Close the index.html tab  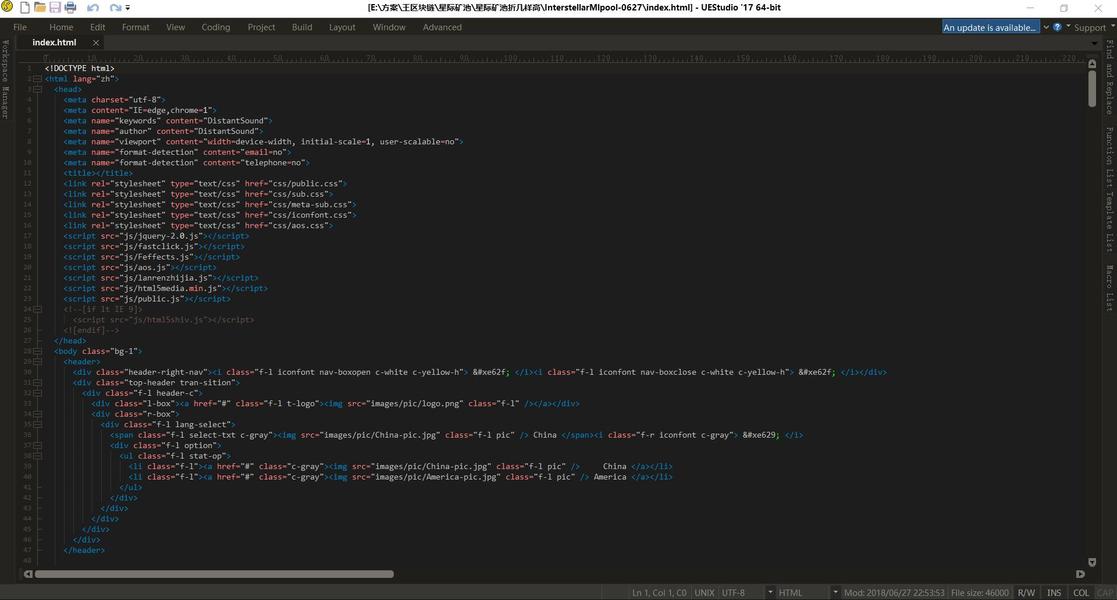click(x=95, y=43)
